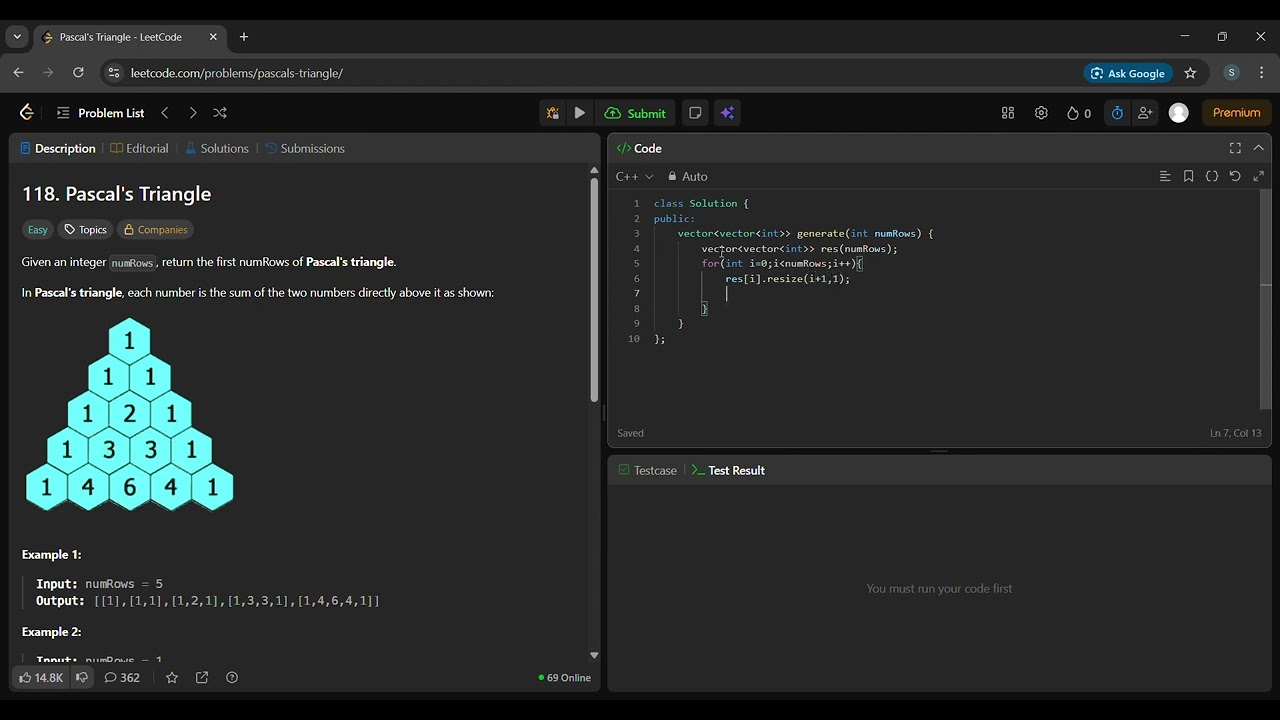
Task: Open the Problem List panel
Action: (x=100, y=113)
